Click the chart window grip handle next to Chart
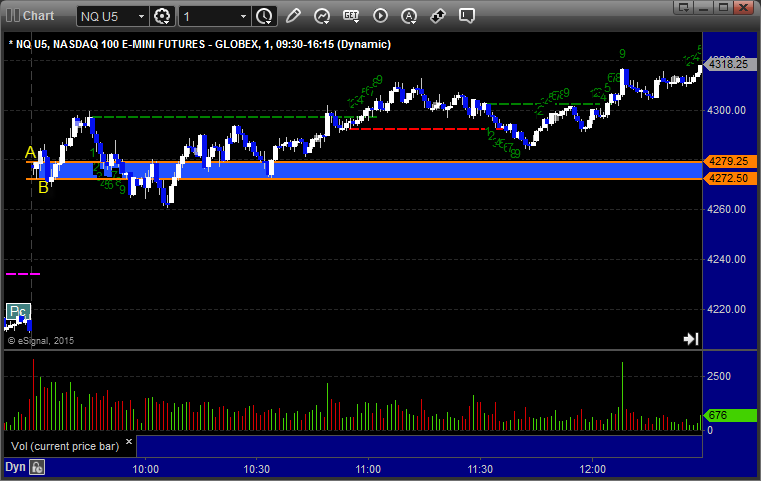 point(13,16)
